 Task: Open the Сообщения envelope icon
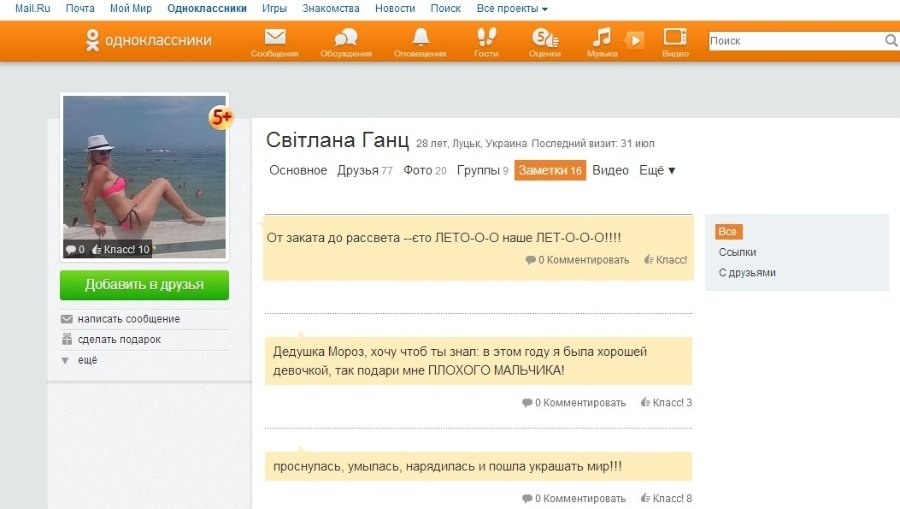tap(274, 38)
